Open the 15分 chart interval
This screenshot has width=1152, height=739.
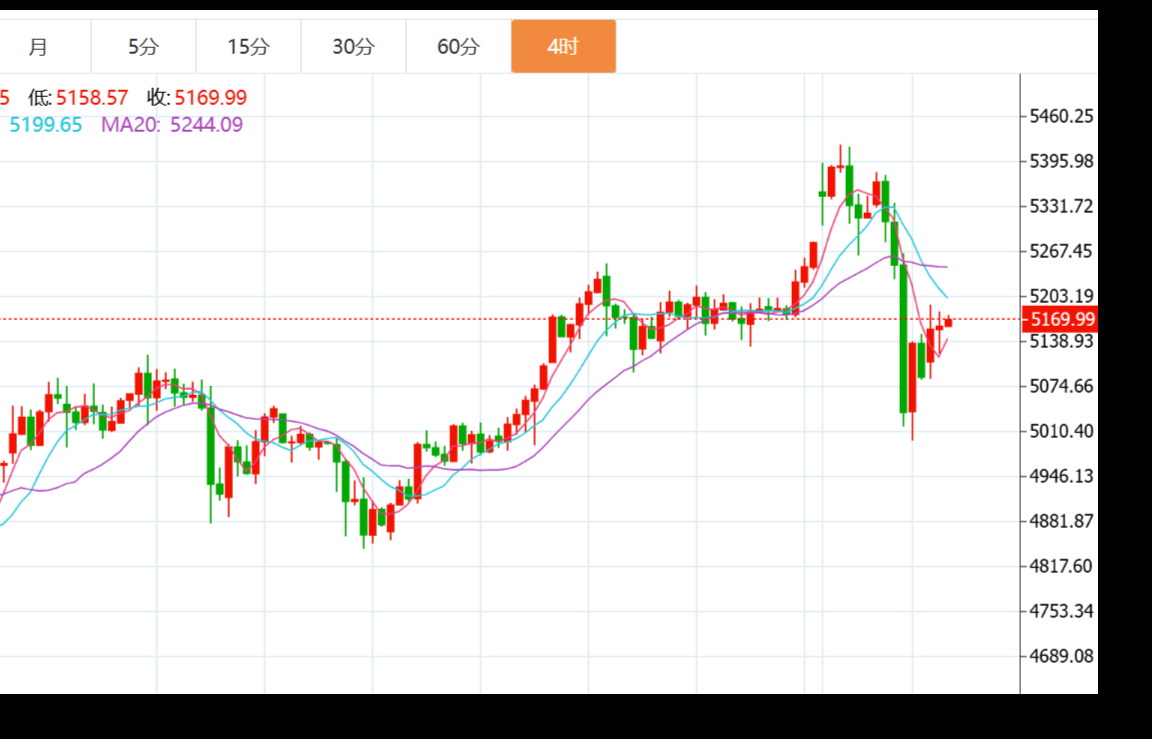coord(248,46)
